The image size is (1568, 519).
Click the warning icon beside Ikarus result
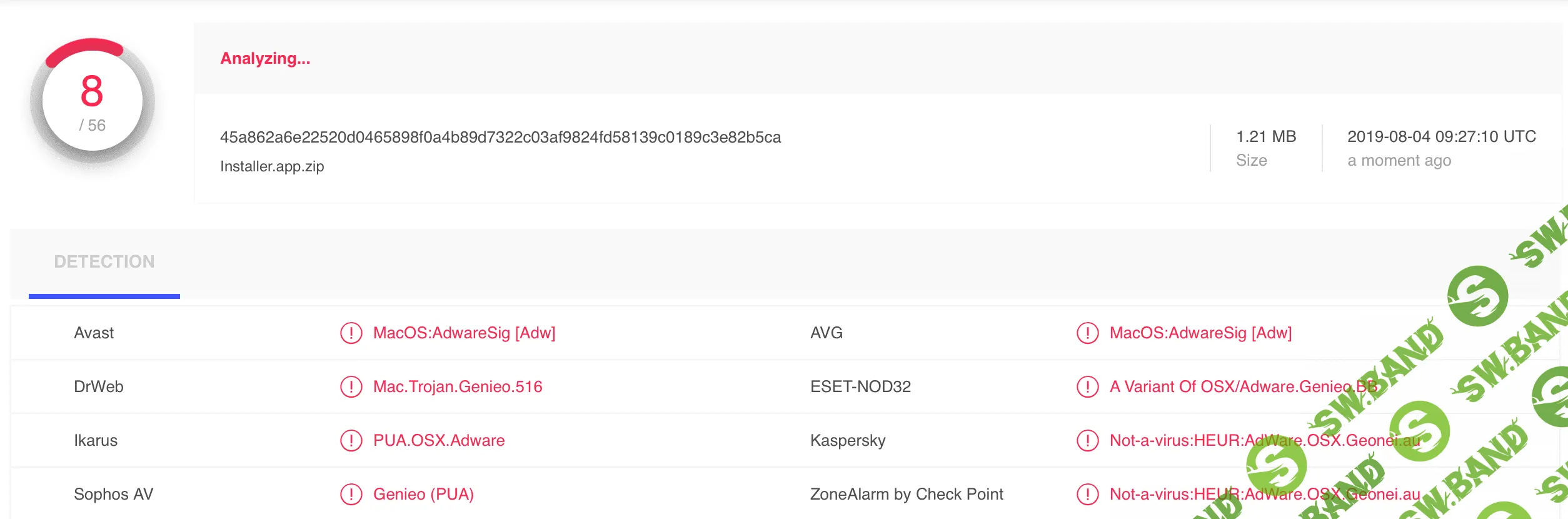[351, 440]
